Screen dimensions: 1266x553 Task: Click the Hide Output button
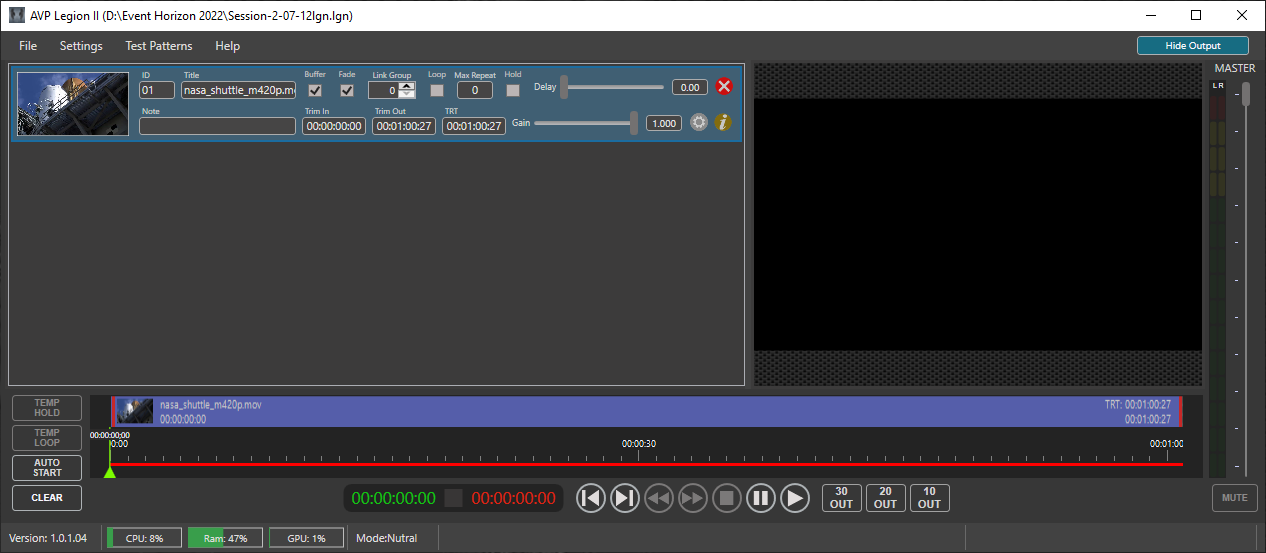(x=1192, y=46)
